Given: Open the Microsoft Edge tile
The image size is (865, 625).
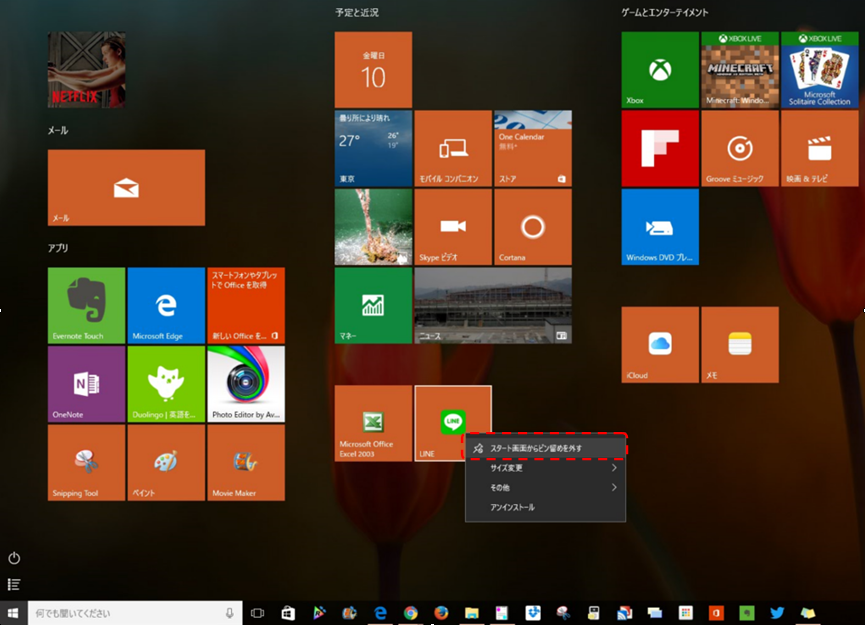Looking at the screenshot, I should (x=166, y=306).
